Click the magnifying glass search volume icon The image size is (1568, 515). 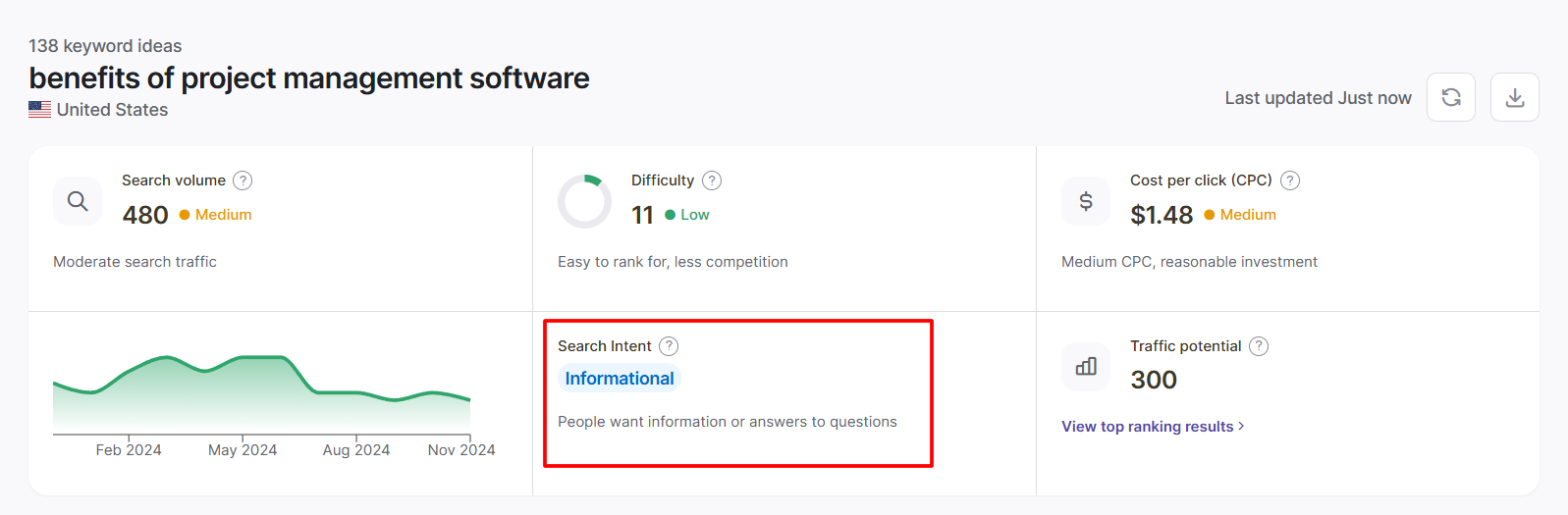(x=78, y=201)
